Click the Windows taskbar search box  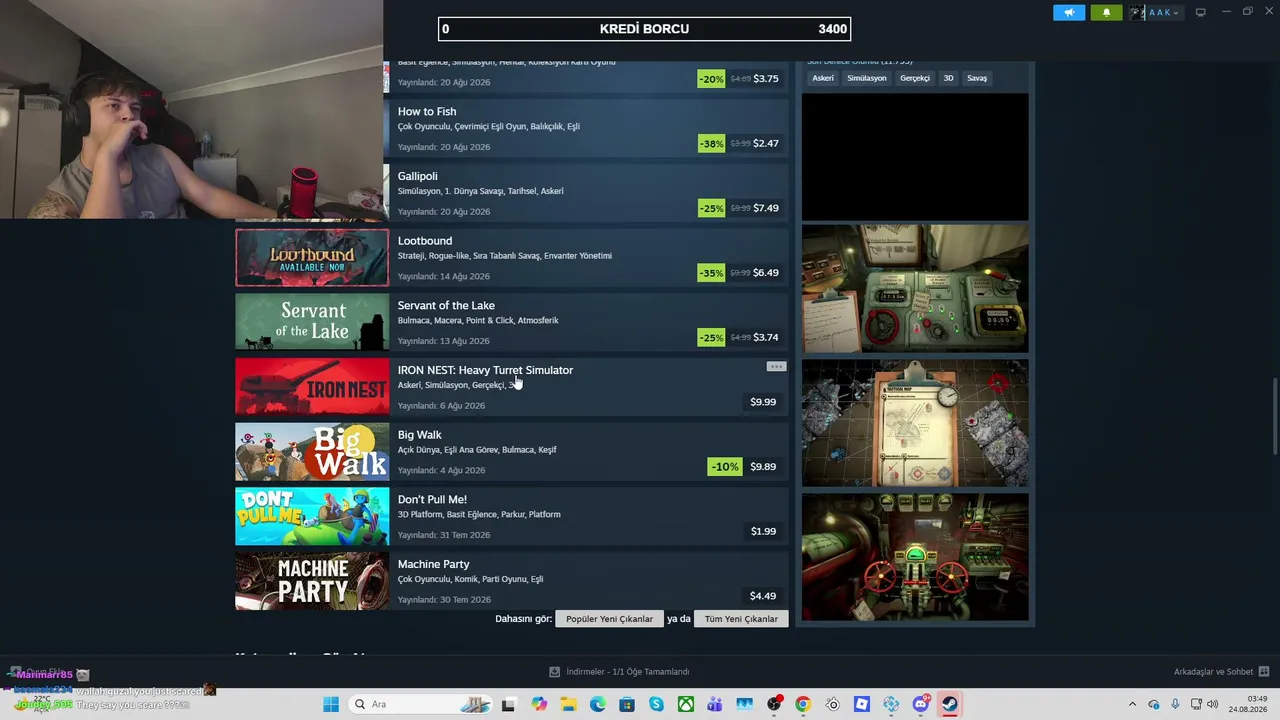(419, 705)
